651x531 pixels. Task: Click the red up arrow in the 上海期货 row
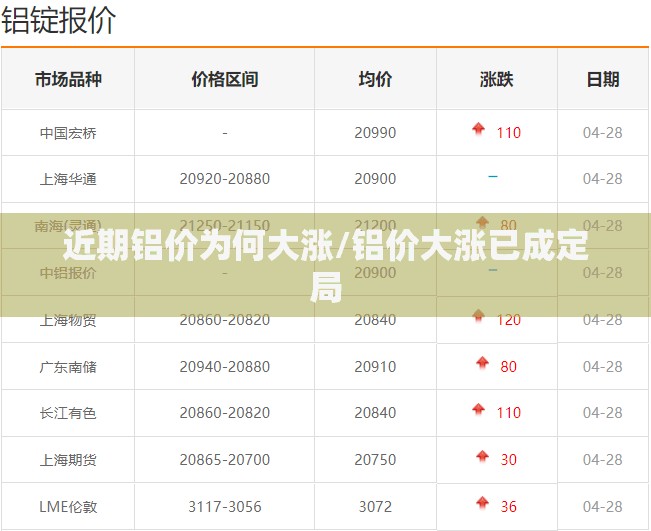tap(482, 456)
